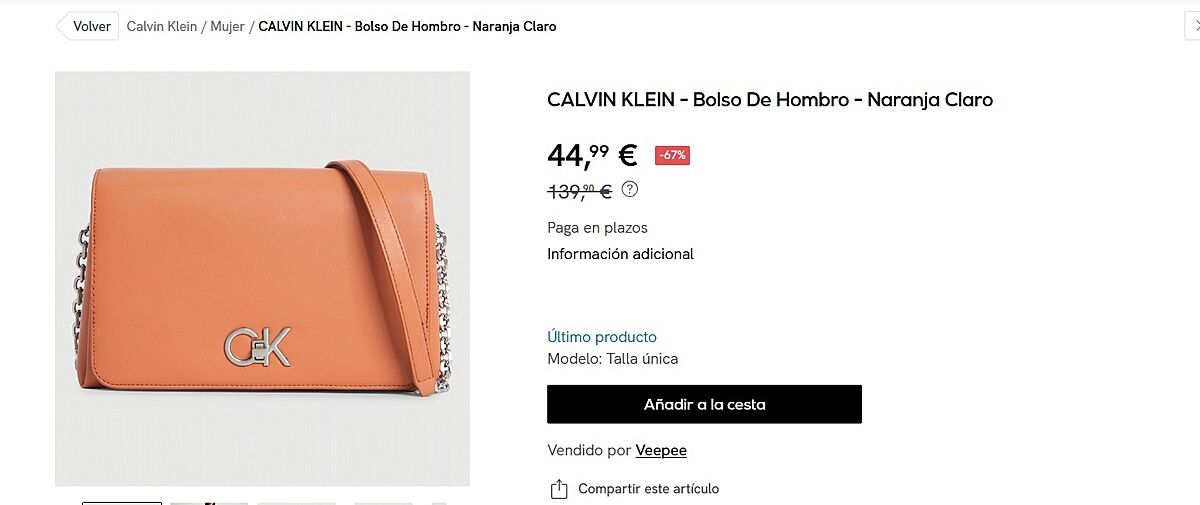Open the Calvin Klein breadcrumb link

pos(161,27)
